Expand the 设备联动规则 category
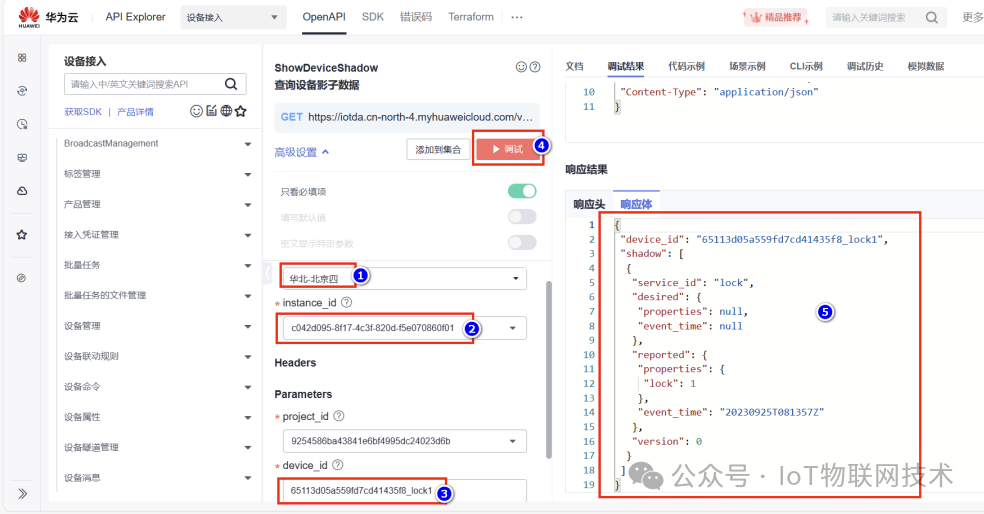This screenshot has width=984, height=514. 156,356
